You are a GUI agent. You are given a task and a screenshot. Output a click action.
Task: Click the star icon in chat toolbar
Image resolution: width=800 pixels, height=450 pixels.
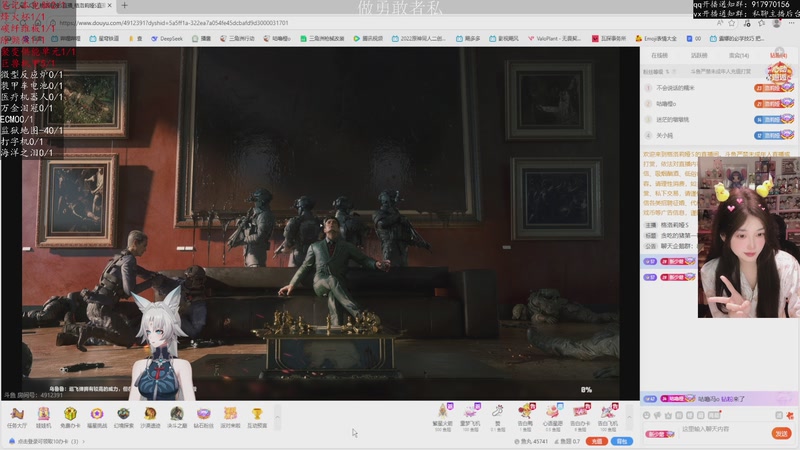[668, 415]
